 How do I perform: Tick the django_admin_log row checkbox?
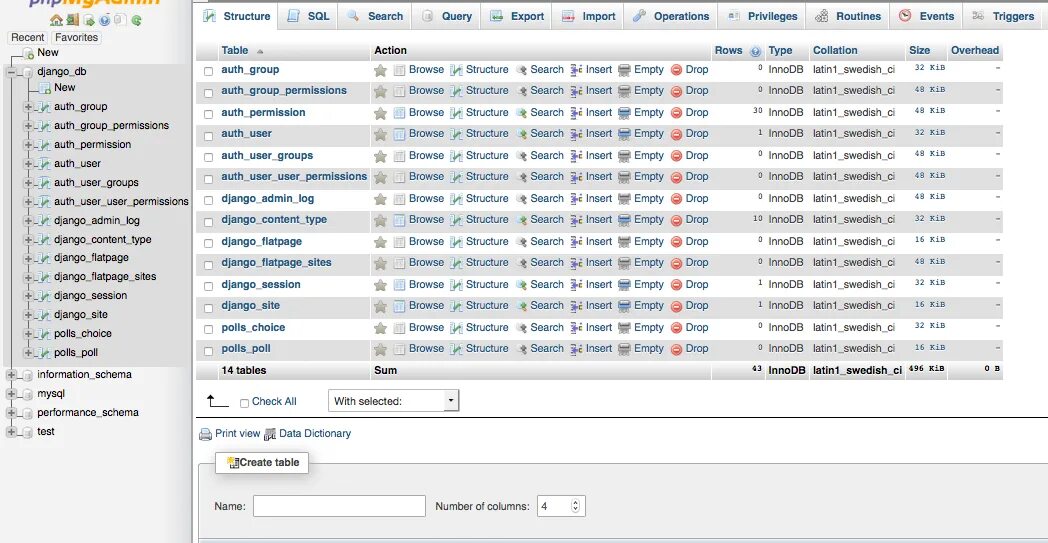[x=209, y=201]
